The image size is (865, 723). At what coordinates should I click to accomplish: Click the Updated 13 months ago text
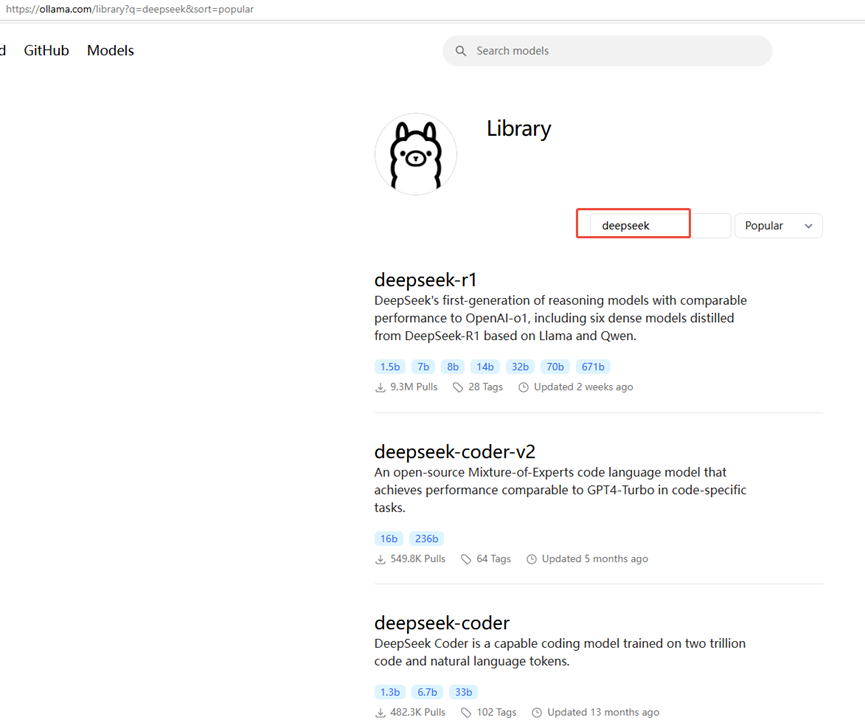point(603,713)
